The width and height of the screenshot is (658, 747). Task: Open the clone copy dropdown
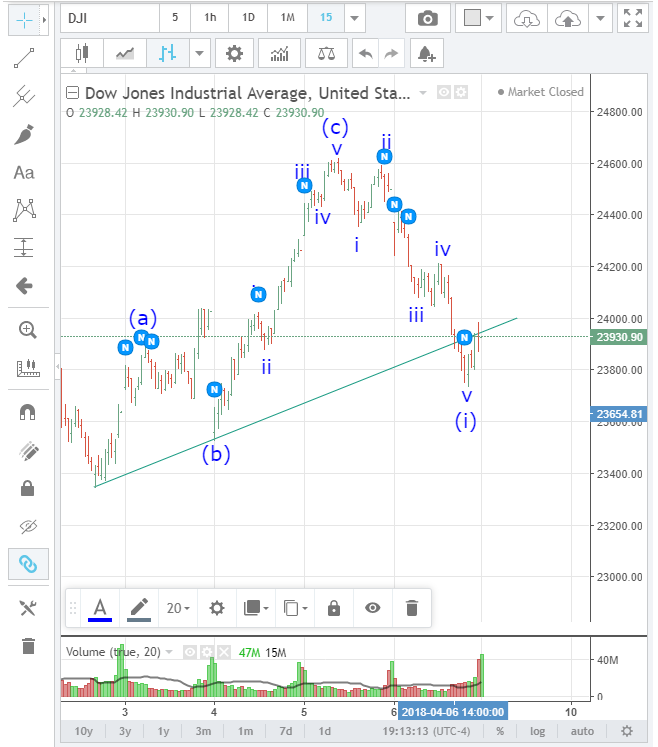click(295, 608)
